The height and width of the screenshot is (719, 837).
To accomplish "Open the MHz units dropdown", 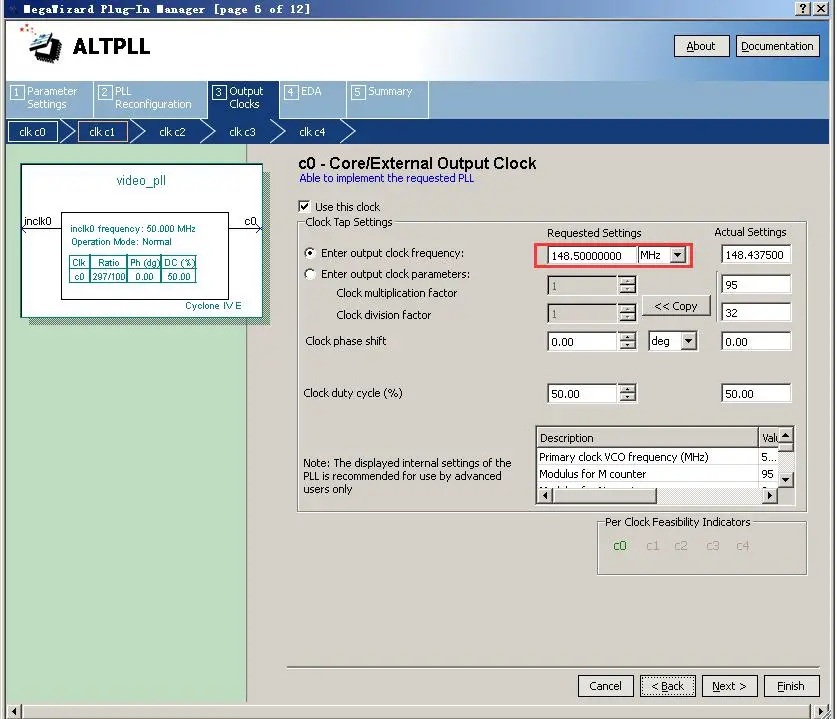I will [678, 255].
